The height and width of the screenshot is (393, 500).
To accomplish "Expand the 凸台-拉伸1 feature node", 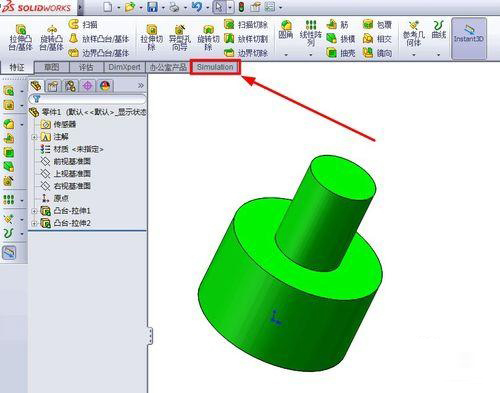I will click(x=34, y=211).
